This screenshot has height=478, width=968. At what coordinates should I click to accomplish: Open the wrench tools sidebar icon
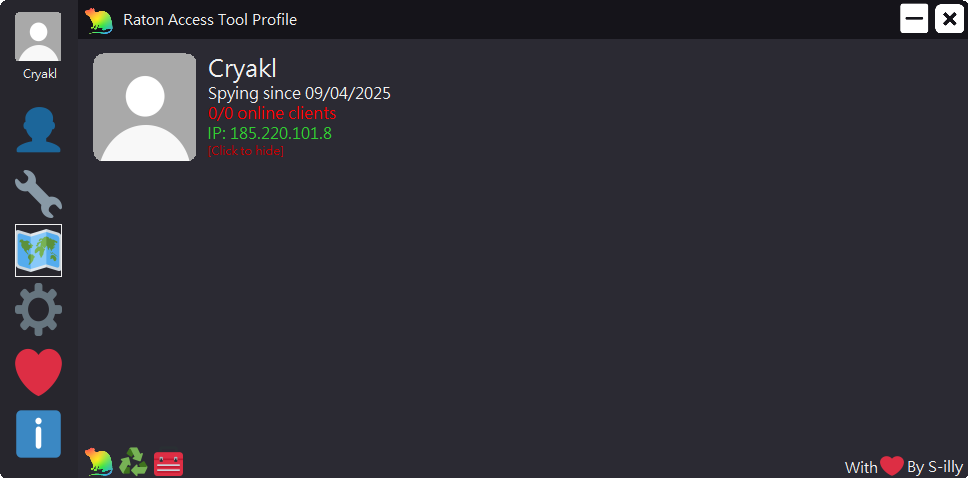coord(38,193)
